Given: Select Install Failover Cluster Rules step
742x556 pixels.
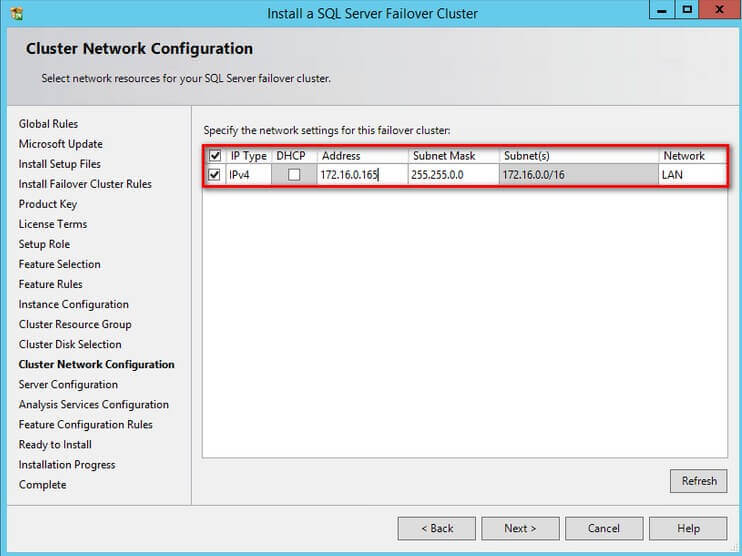Looking at the screenshot, I should 85,184.
